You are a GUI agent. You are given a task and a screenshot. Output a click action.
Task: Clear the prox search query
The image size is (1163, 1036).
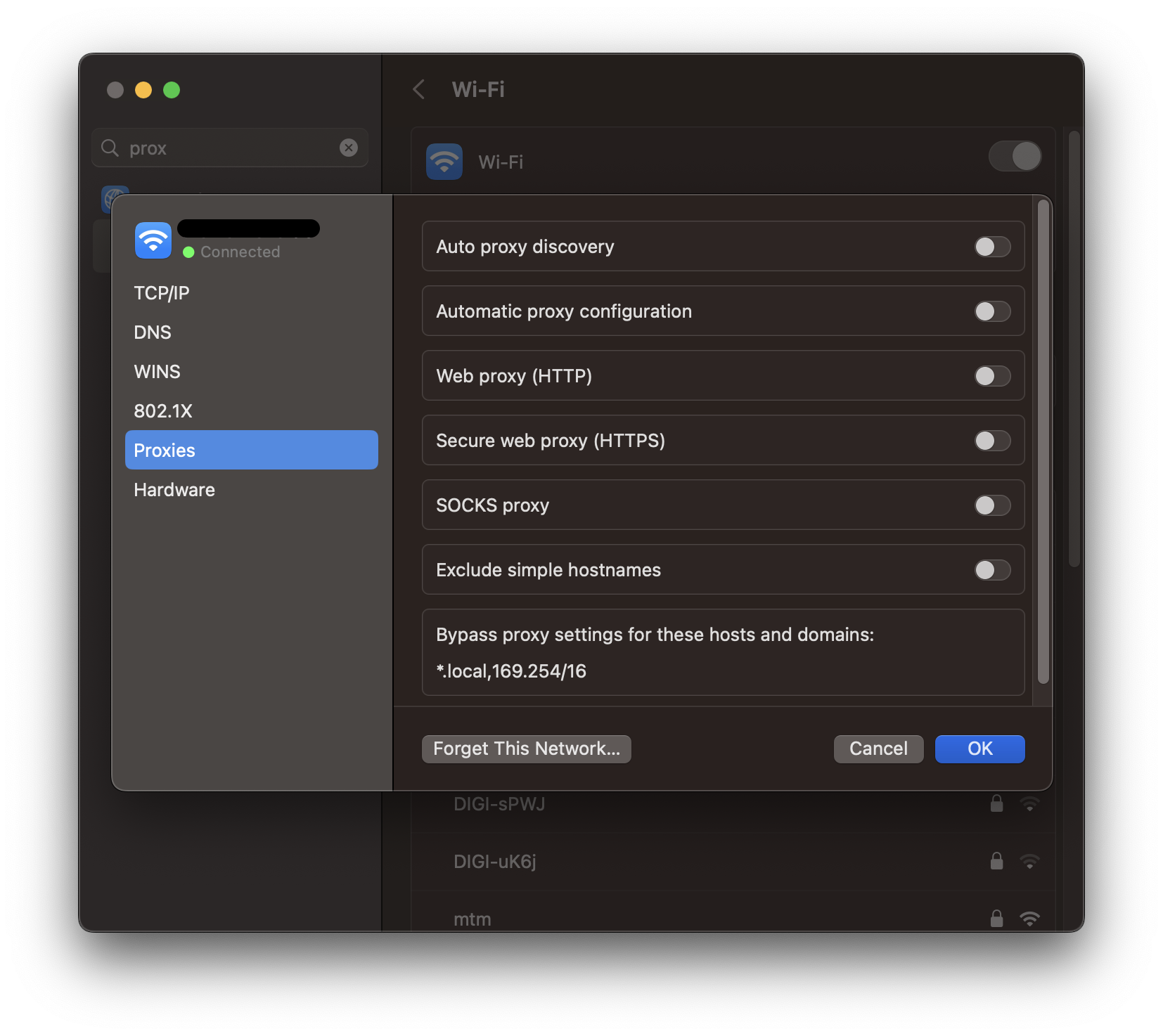pyautogui.click(x=349, y=148)
